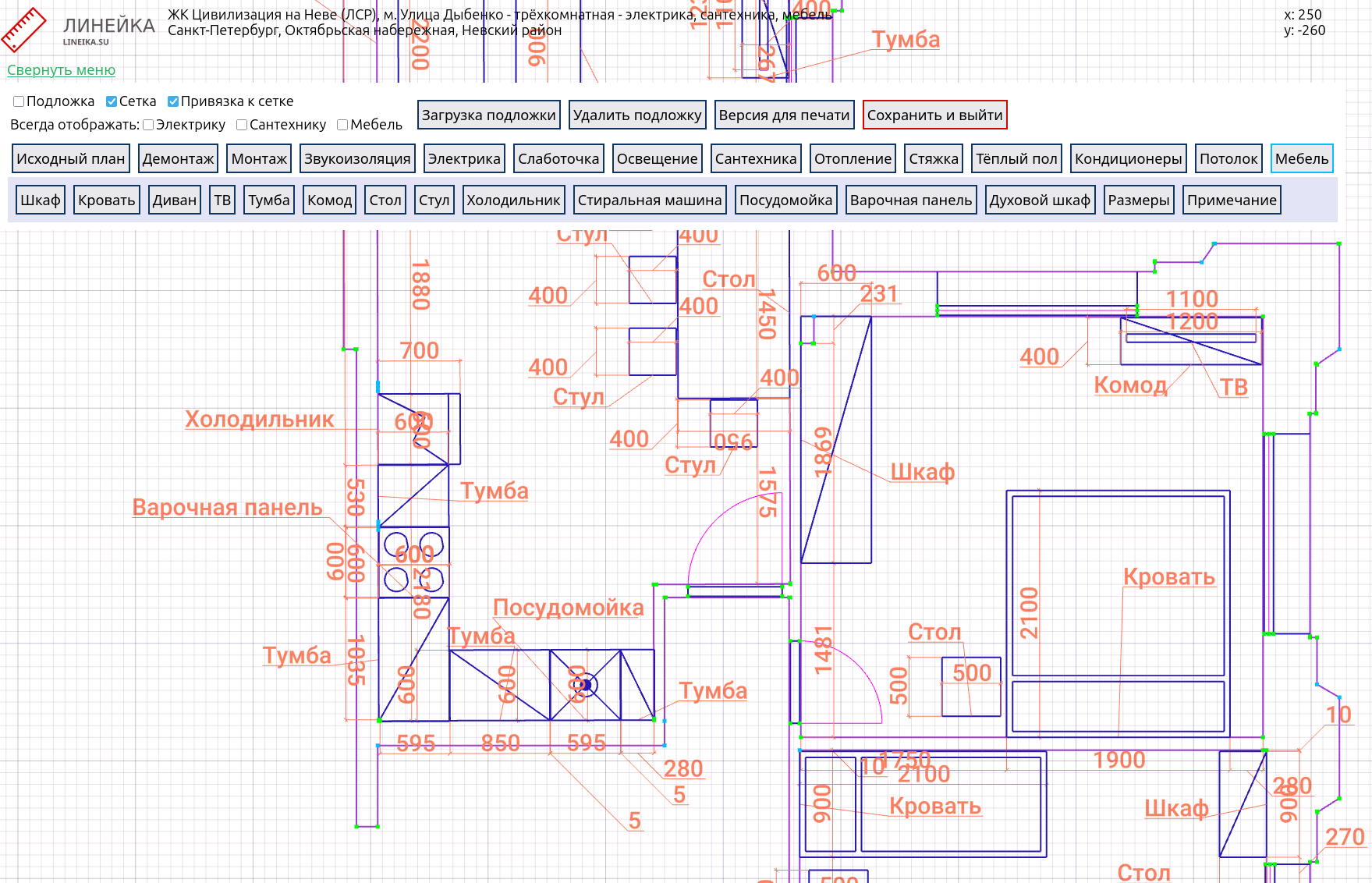This screenshot has height=883, width=1372.
Task: Select Диван furniture tool
Action: click(x=175, y=200)
